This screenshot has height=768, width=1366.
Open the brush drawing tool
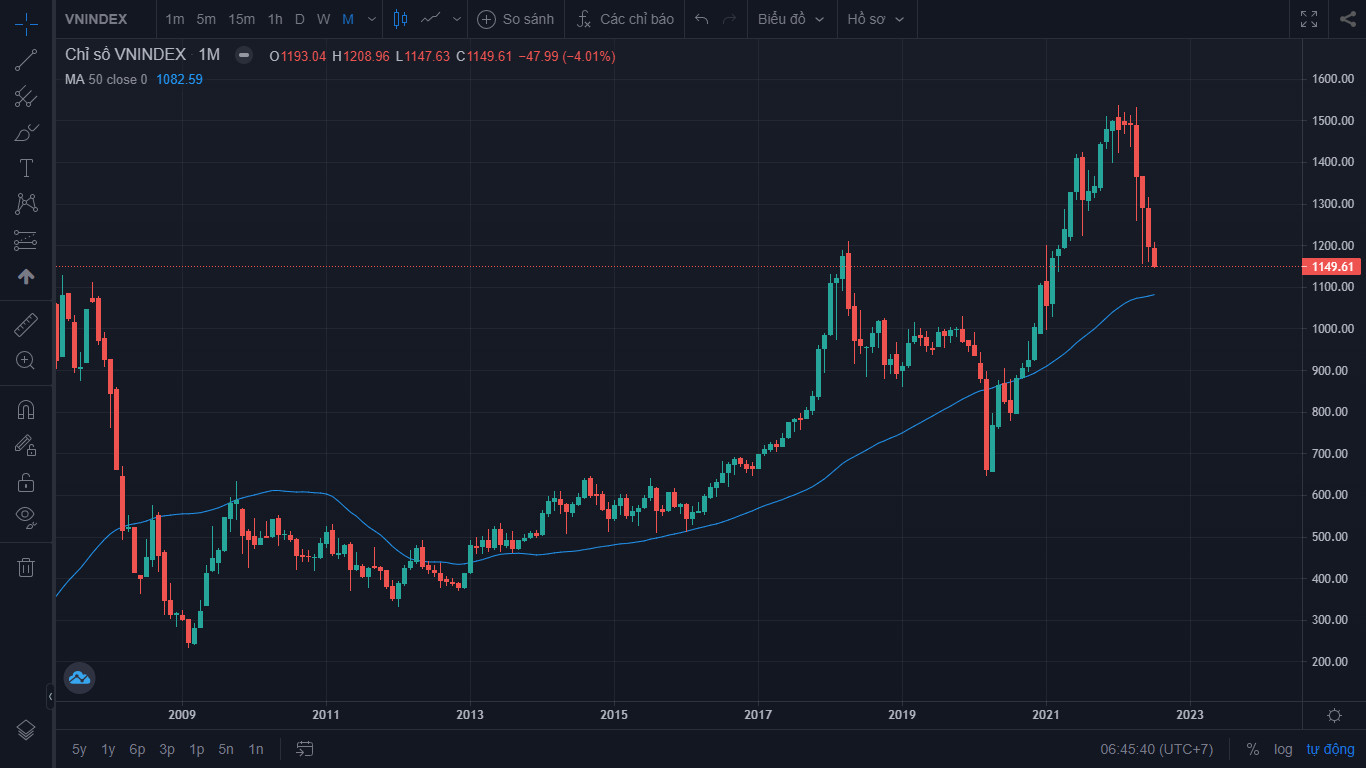tap(26, 132)
